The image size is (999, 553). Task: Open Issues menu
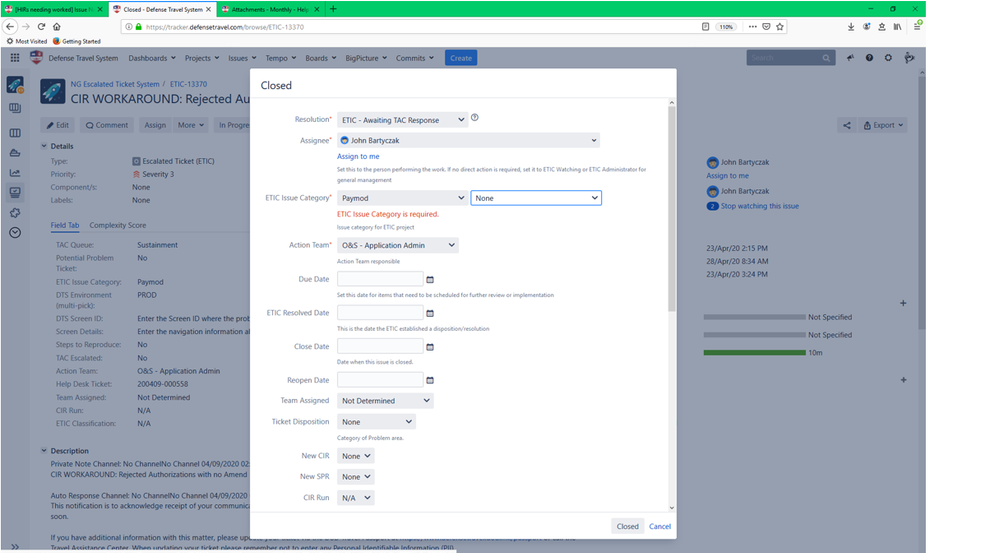[242, 58]
